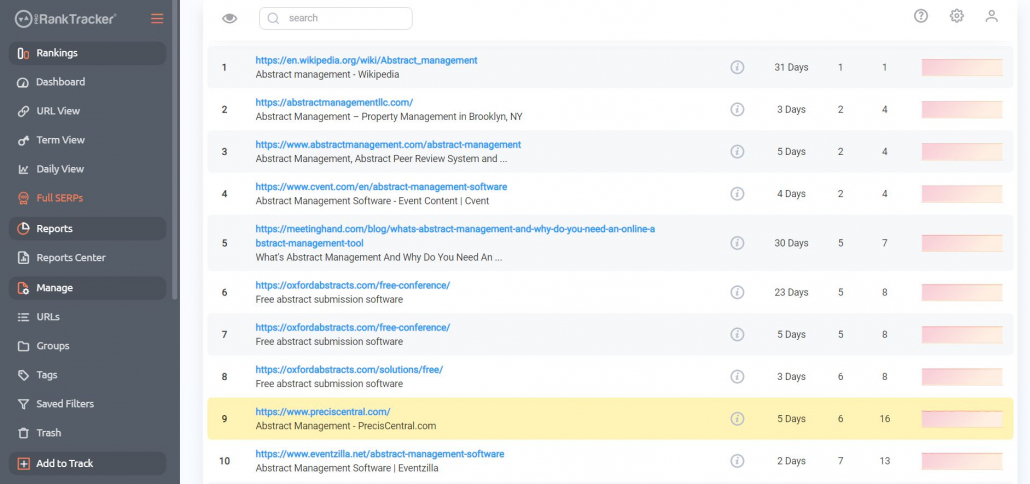Click Add to Track button
Screen dimensions: 1030x484
[x=87, y=463]
